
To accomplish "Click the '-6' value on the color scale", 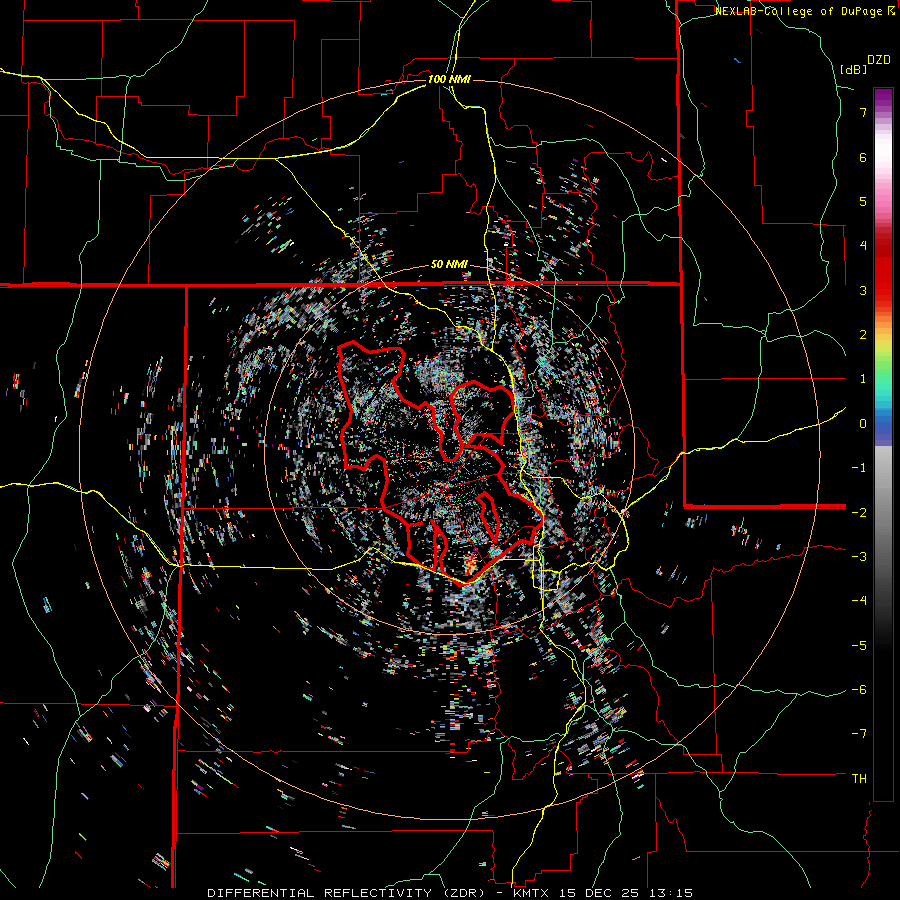I will [x=859, y=689].
